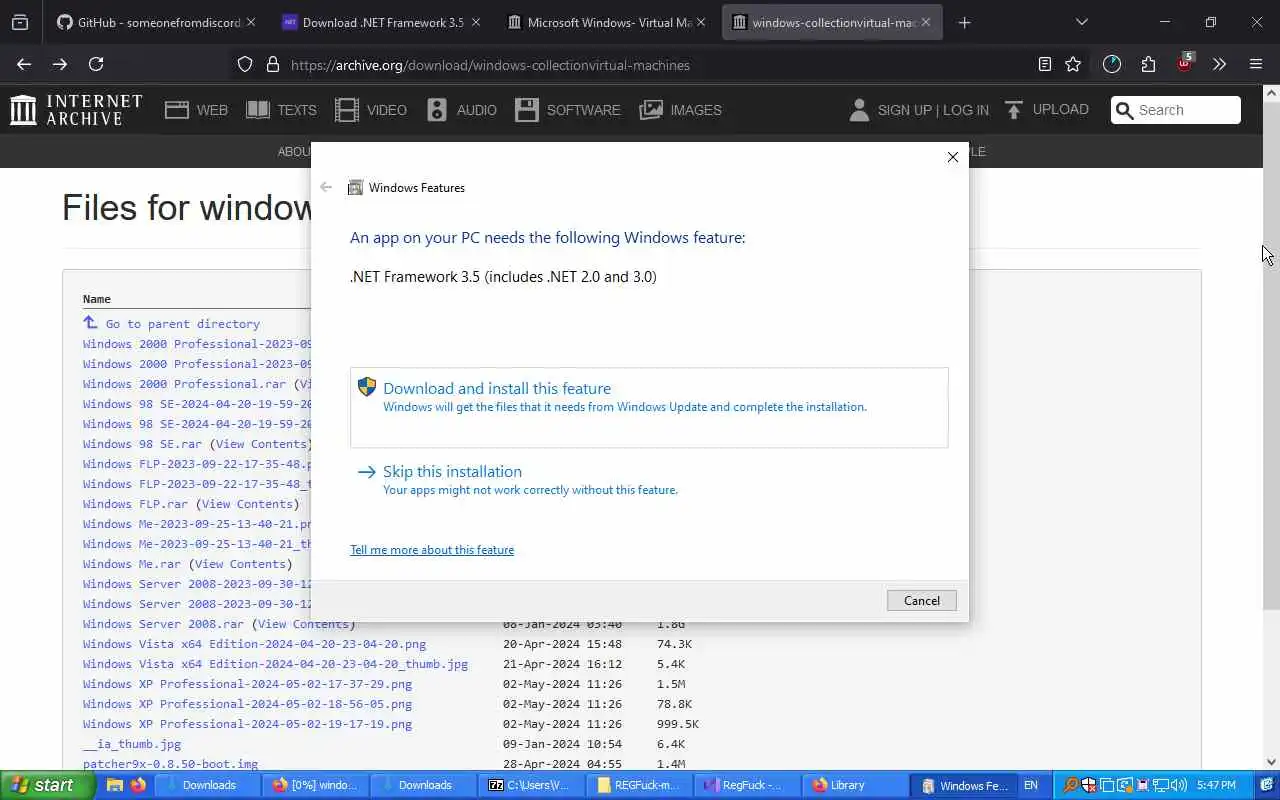Open the Internet Archive logo home link
This screenshot has height=800, width=1280.
pos(76,110)
